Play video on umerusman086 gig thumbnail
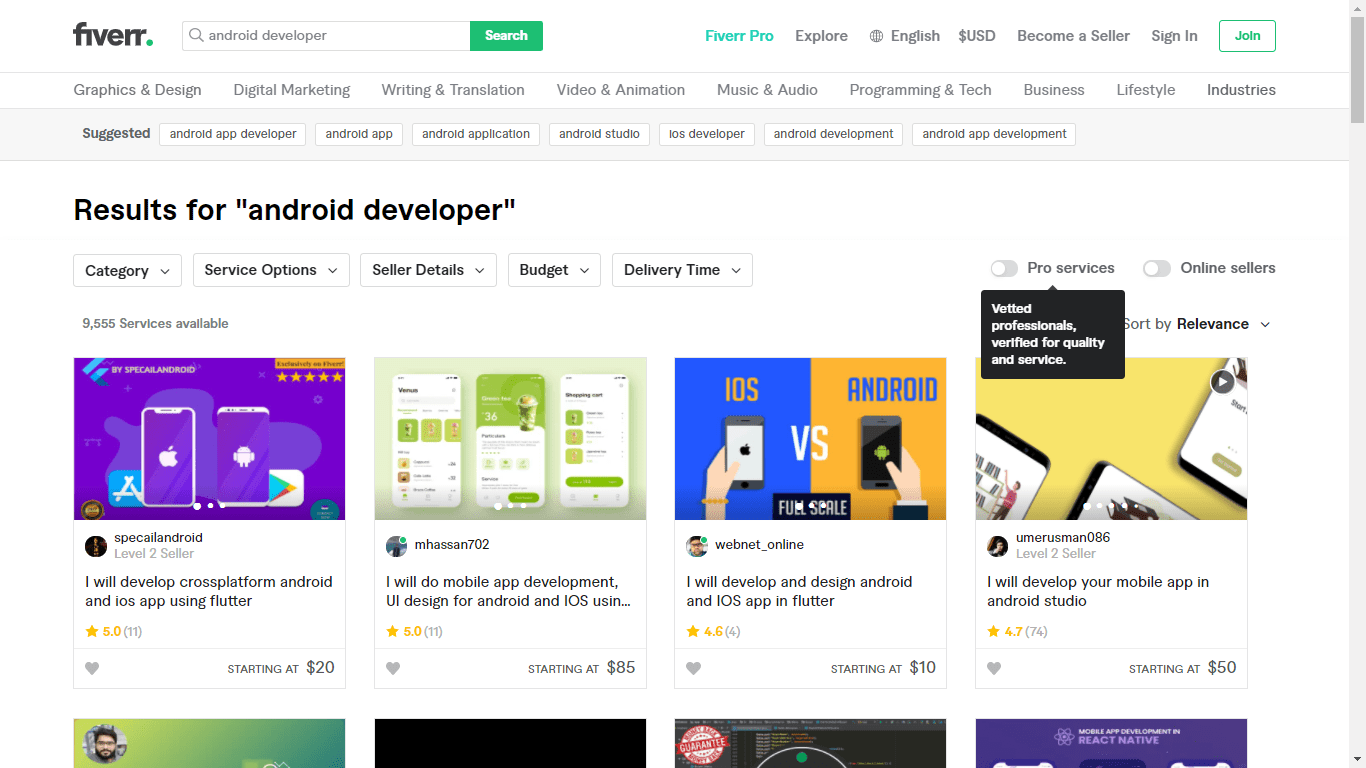 click(x=1222, y=381)
